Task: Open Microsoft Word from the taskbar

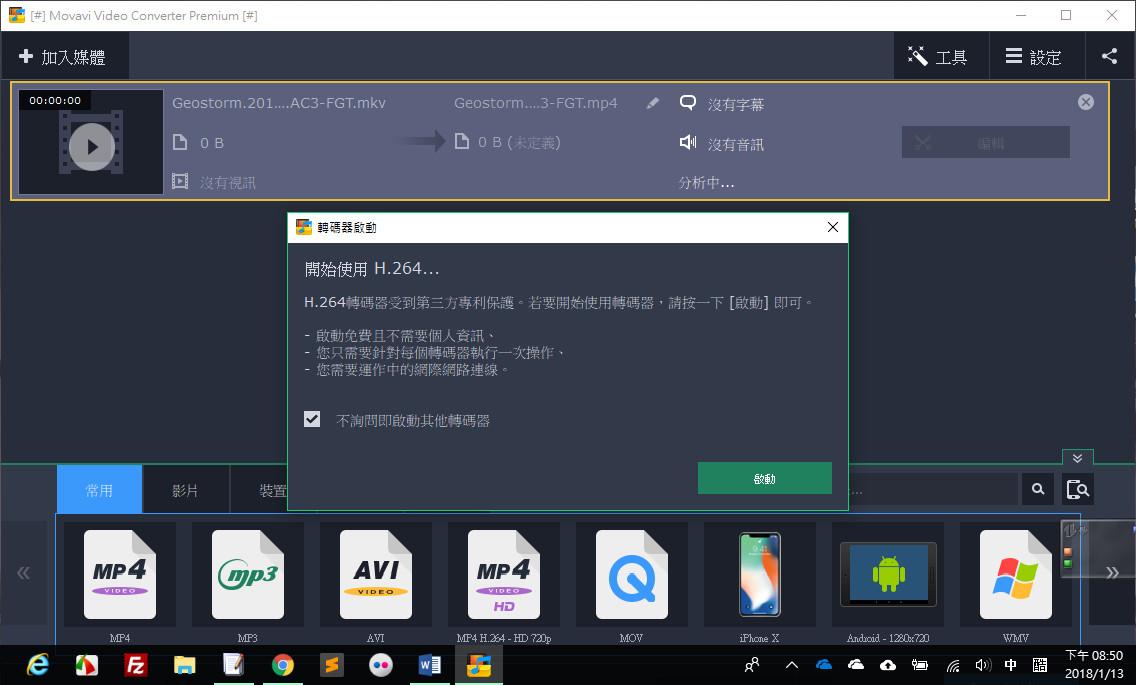Action: (430, 665)
